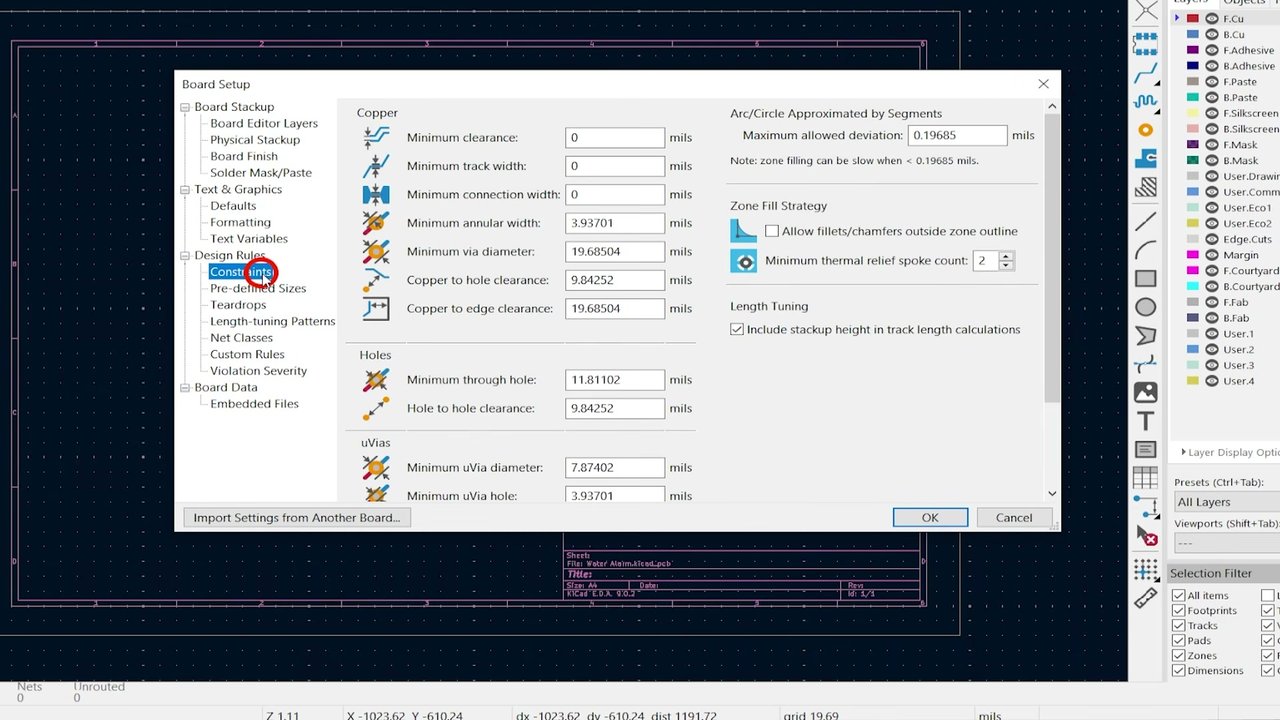The image size is (1280, 720).
Task: Select the Add Dimension tool
Action: [x=1146, y=508]
